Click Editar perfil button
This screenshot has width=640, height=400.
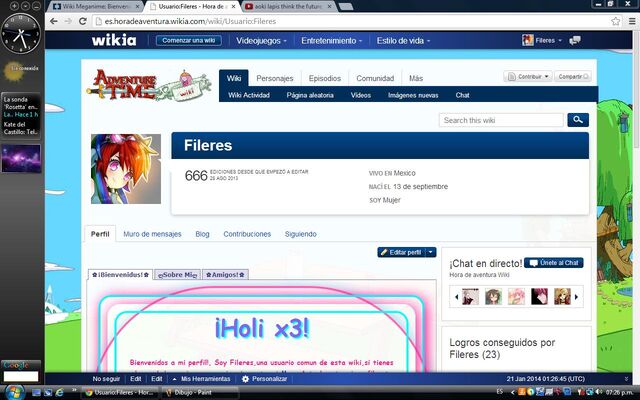[x=401, y=252]
